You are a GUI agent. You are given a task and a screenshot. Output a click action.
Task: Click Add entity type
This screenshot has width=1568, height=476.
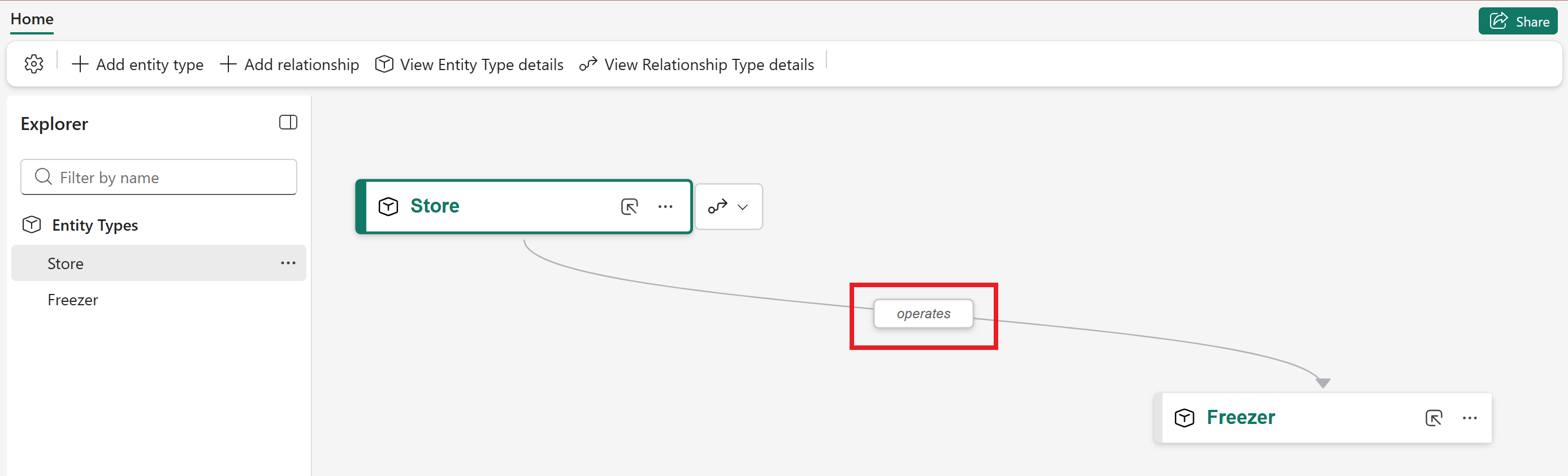tap(137, 64)
